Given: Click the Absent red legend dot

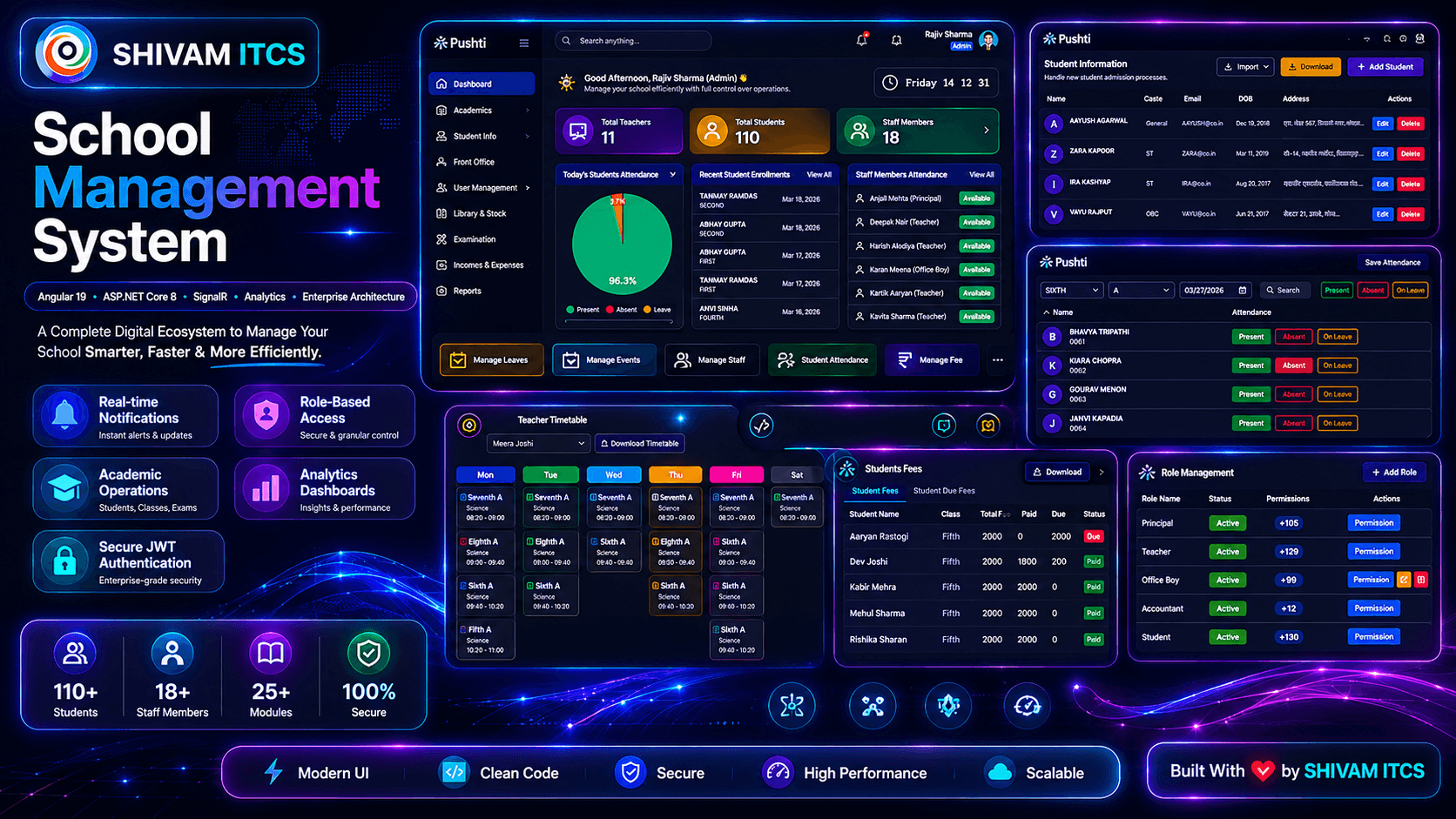Looking at the screenshot, I should pos(610,309).
